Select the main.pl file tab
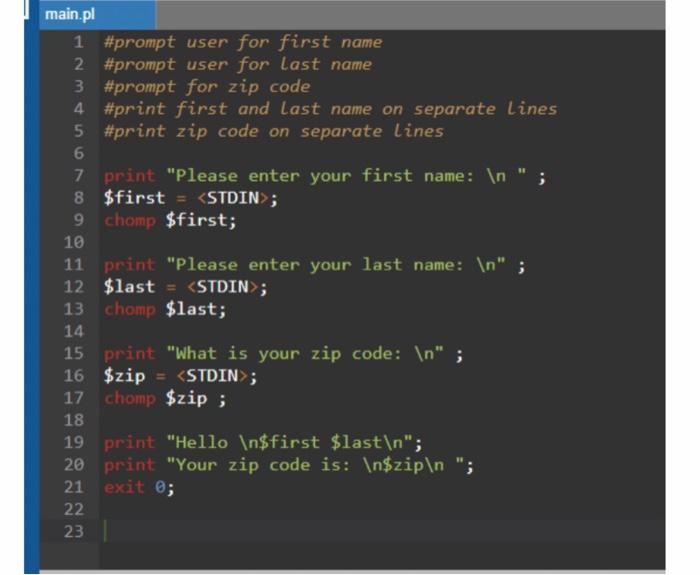Image resolution: width=700 pixels, height=575 pixels. pyautogui.click(x=97, y=14)
